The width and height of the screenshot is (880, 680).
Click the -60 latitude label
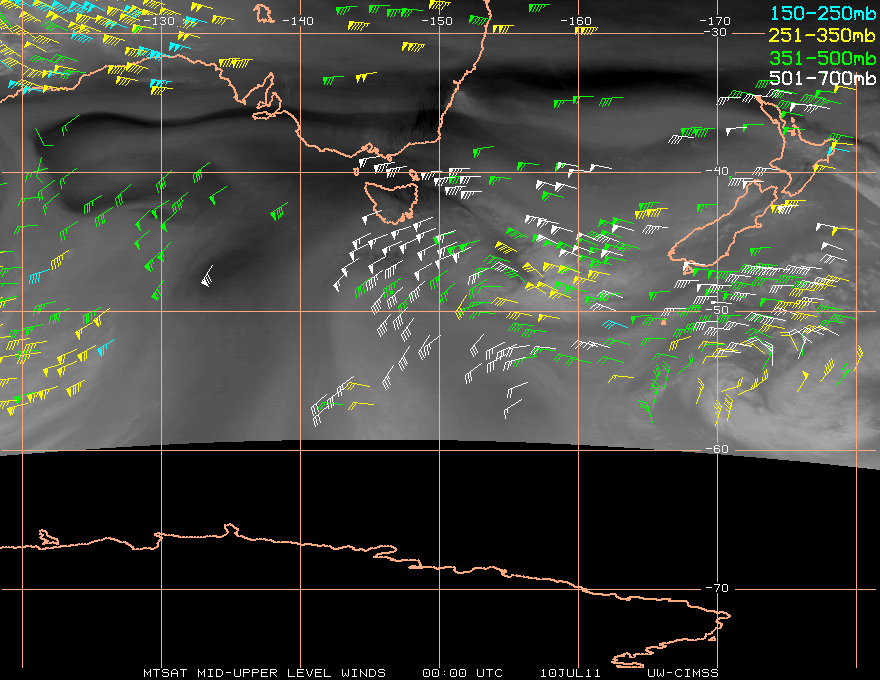[717, 449]
